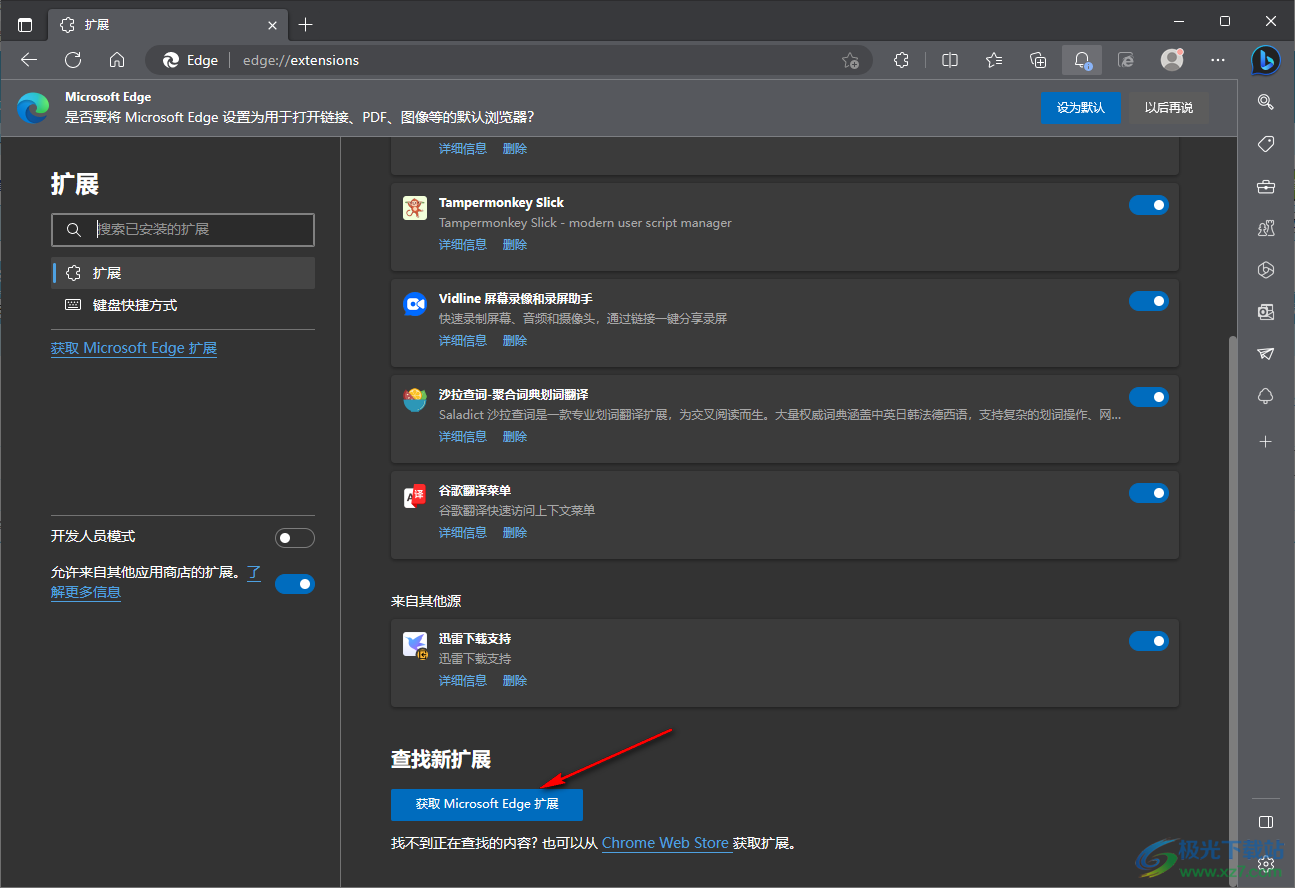This screenshot has height=888, width=1295.
Task: Open split screen icon in toolbar
Action: 950,60
